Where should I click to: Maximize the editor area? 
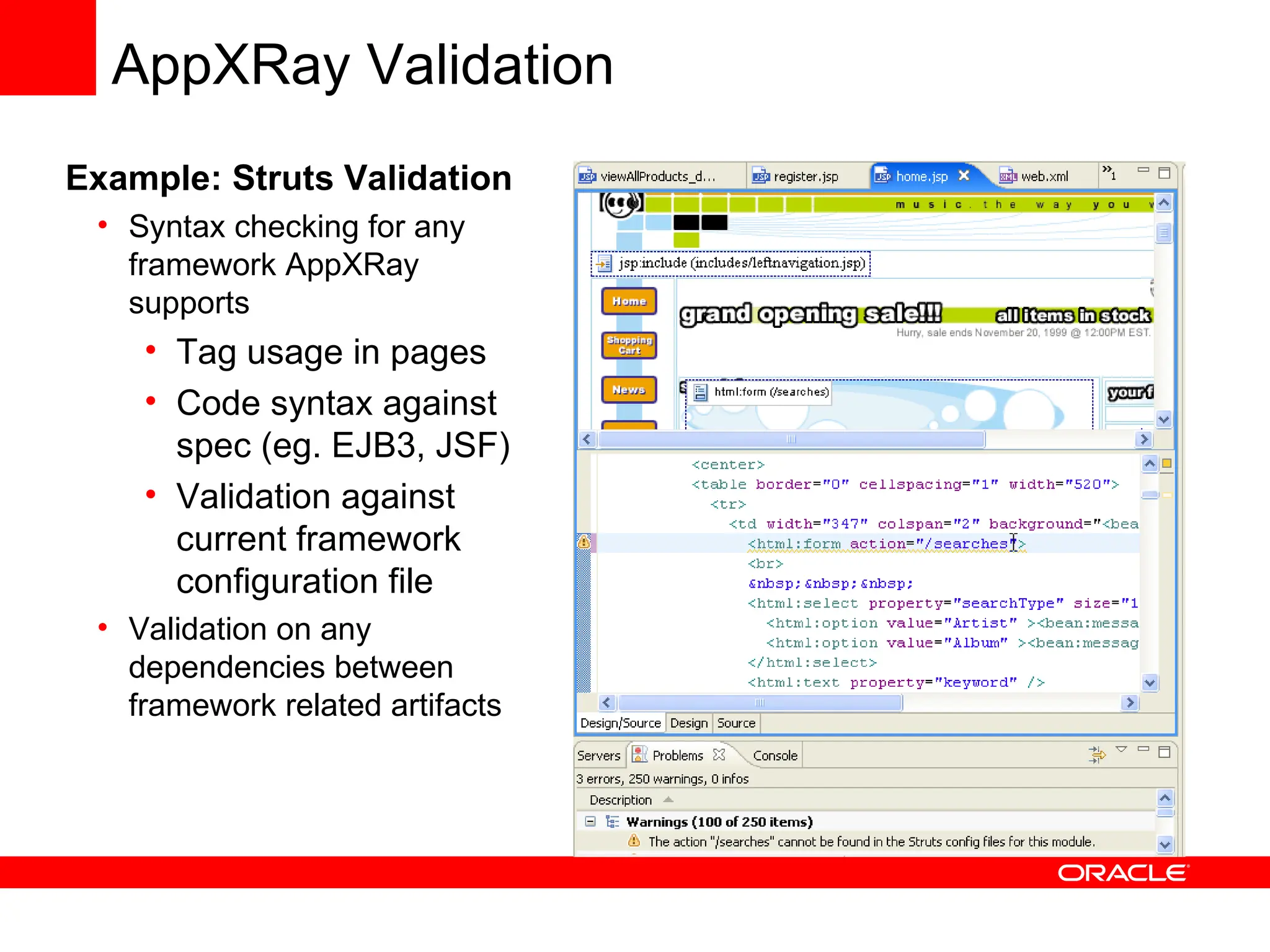point(1165,173)
